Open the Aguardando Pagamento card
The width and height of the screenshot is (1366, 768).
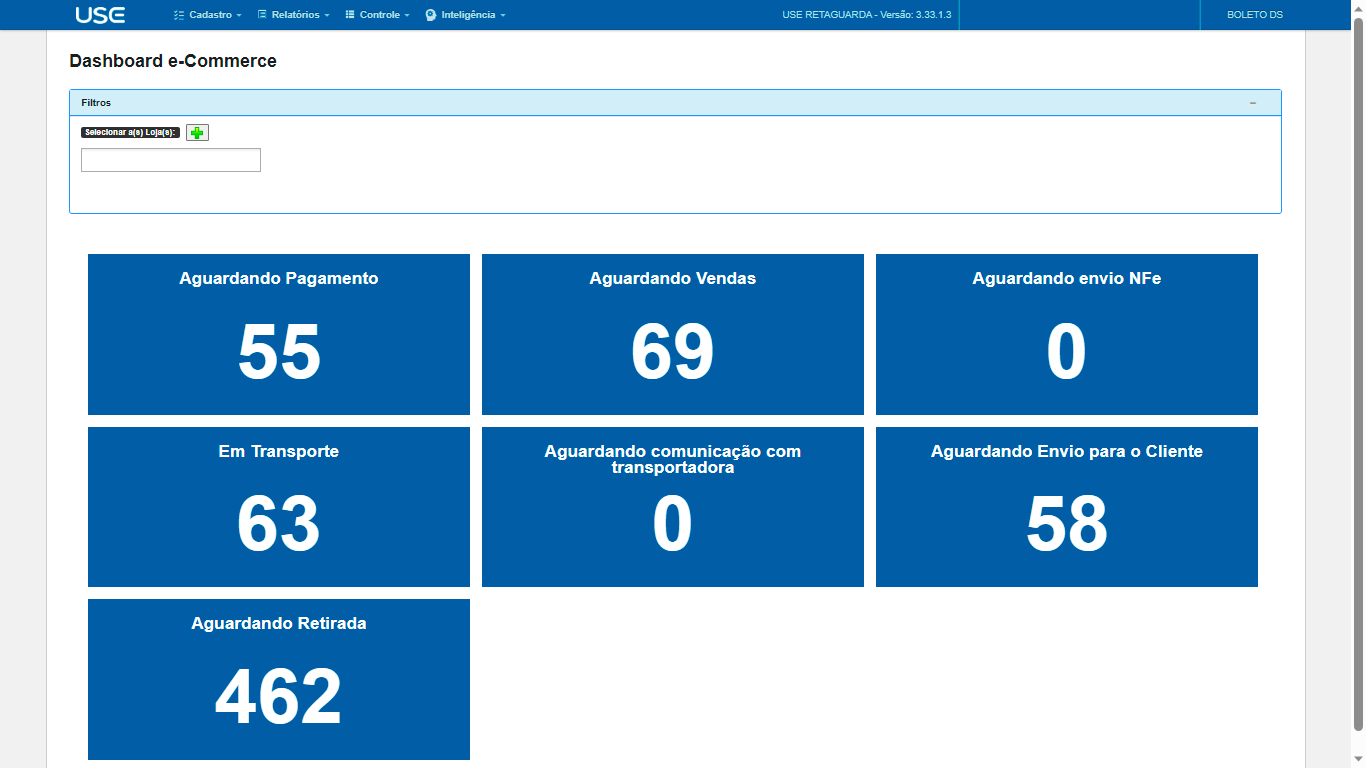pyautogui.click(x=279, y=334)
